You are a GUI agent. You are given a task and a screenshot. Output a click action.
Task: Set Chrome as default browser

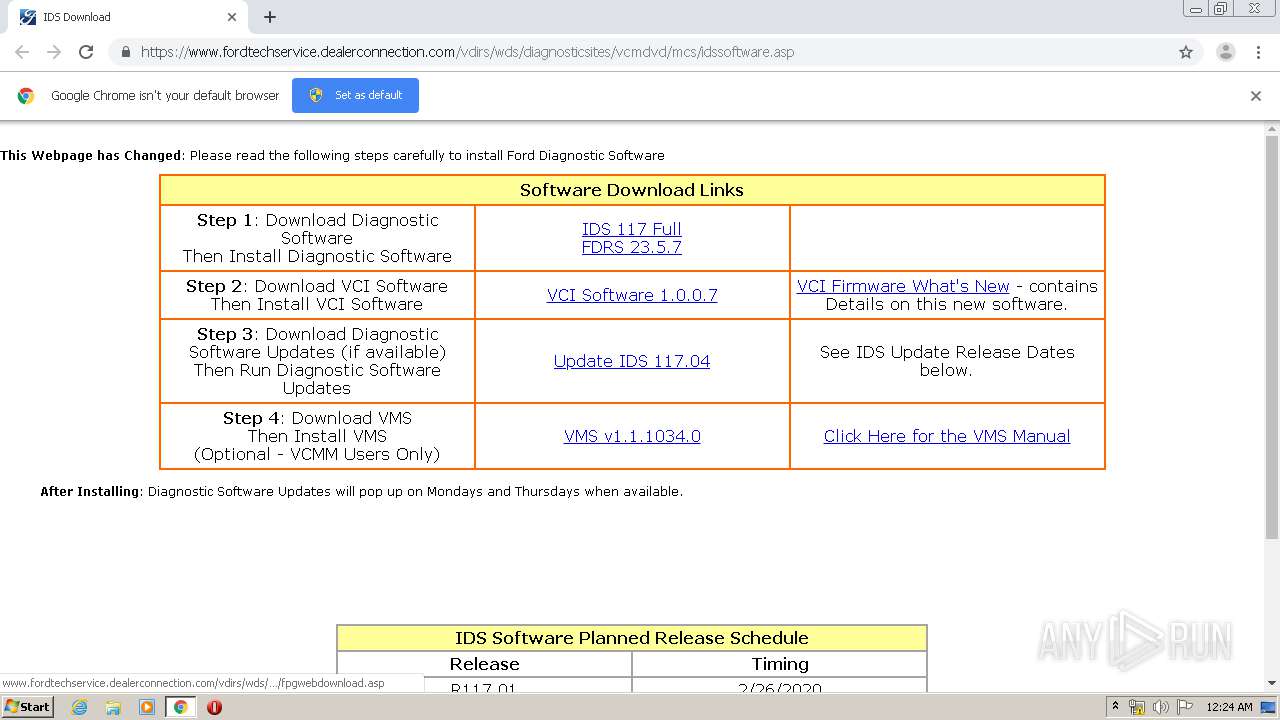[x=355, y=95]
